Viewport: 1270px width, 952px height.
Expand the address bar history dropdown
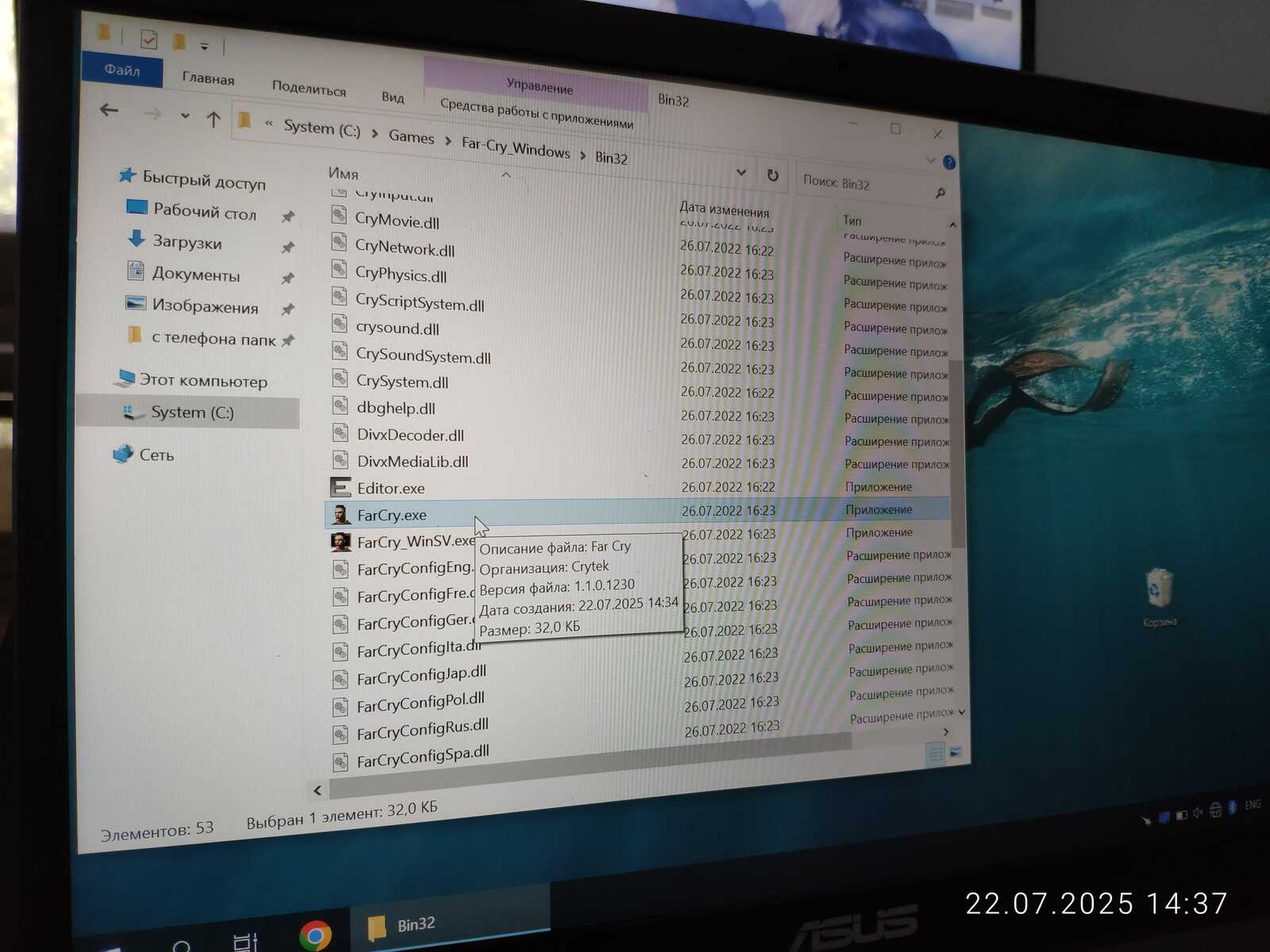tap(741, 172)
